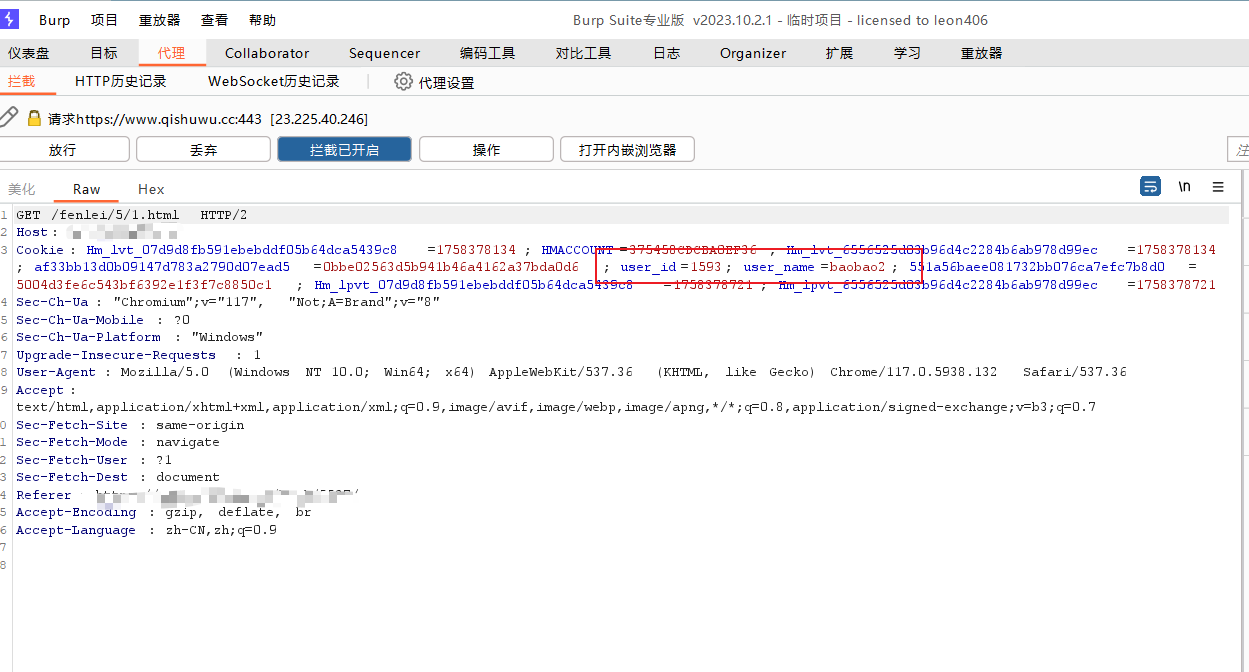Open the 操作 actions button
The width and height of the screenshot is (1249, 672).
coord(486,150)
